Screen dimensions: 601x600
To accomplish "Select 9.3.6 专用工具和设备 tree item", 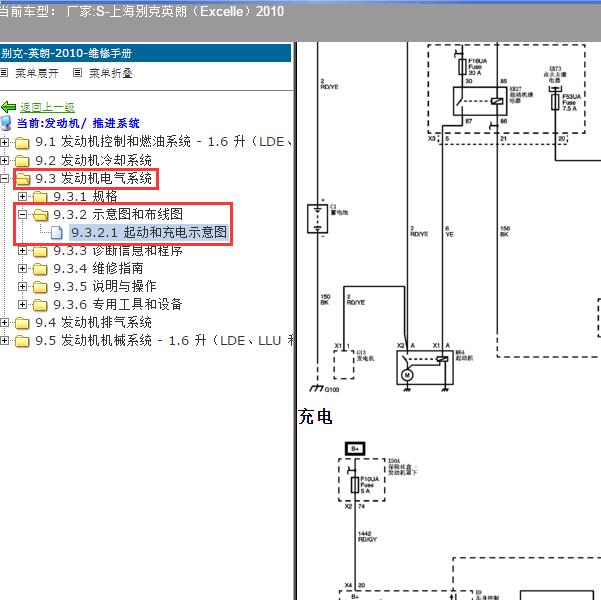I will point(118,304).
